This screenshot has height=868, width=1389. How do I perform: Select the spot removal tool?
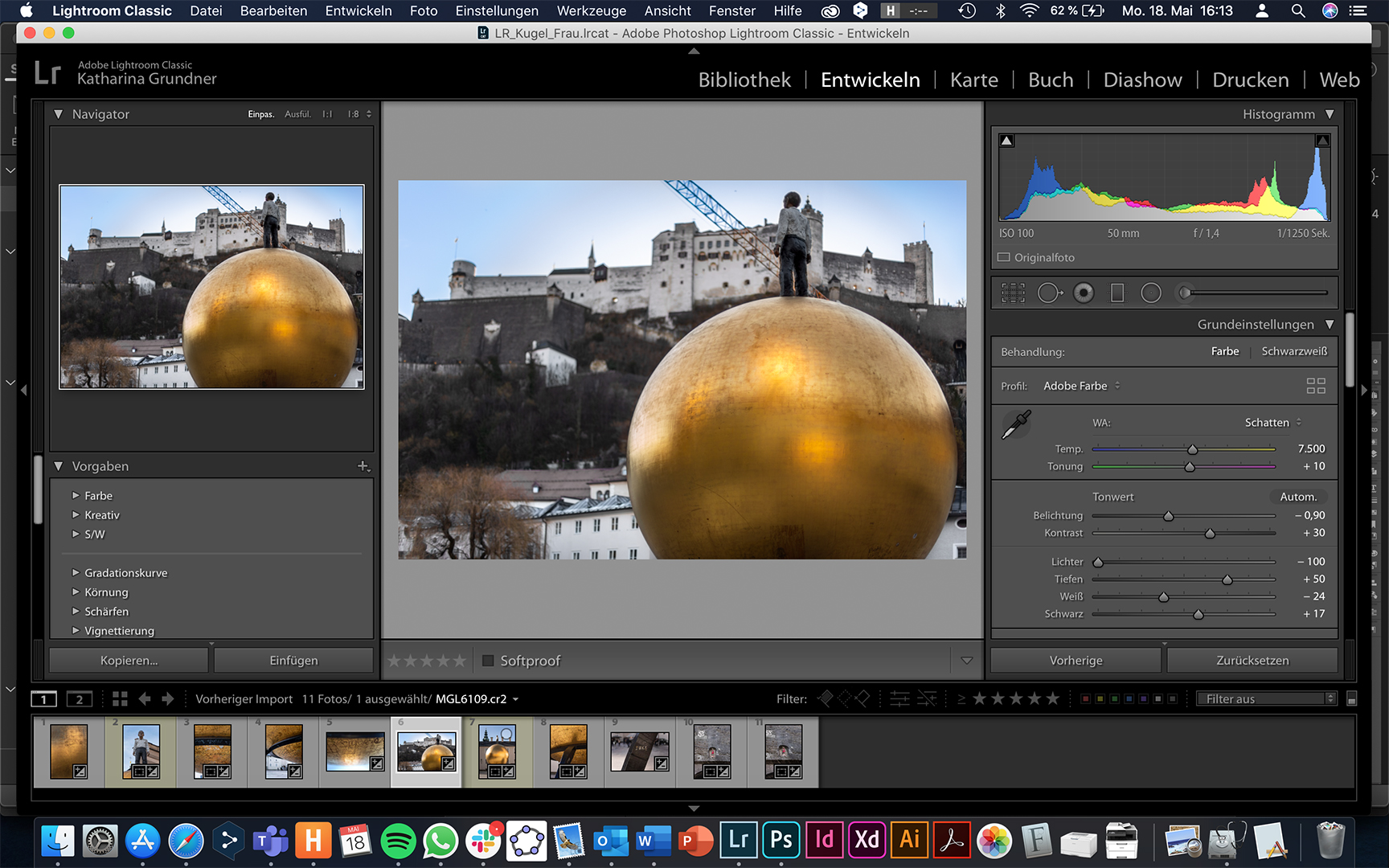pos(1048,293)
